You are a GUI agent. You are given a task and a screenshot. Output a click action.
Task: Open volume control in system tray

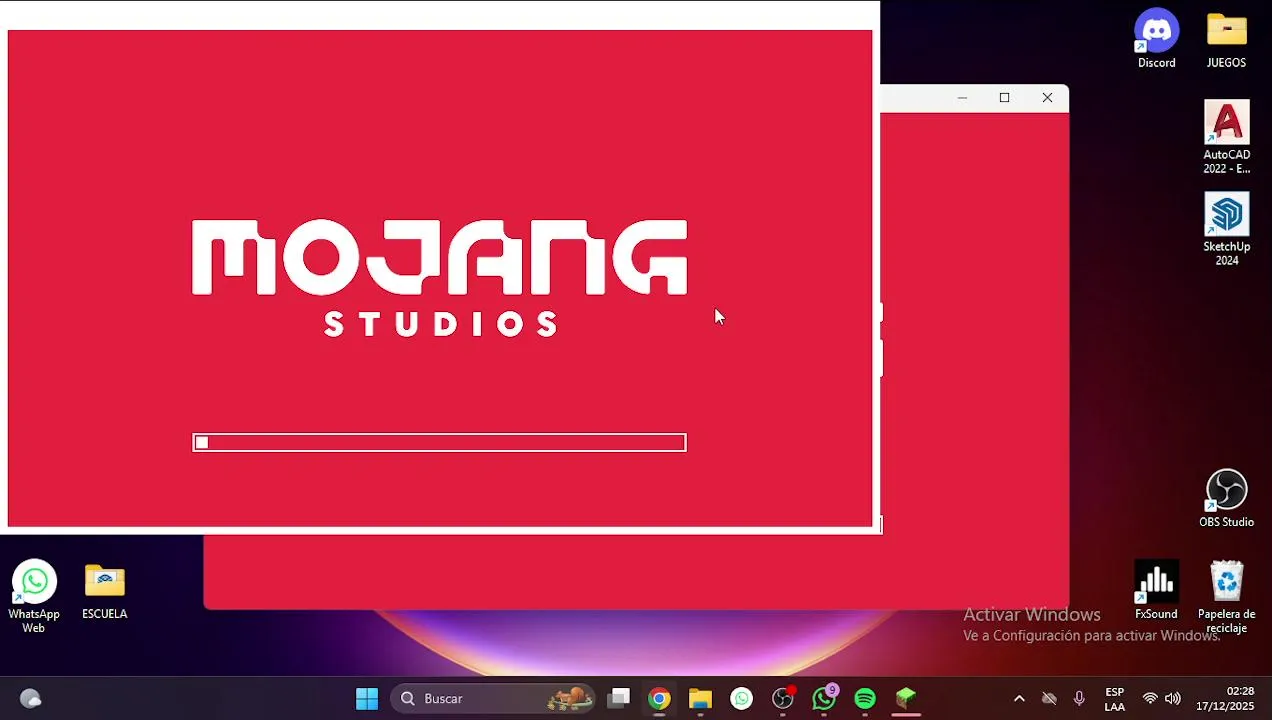coord(1173,699)
